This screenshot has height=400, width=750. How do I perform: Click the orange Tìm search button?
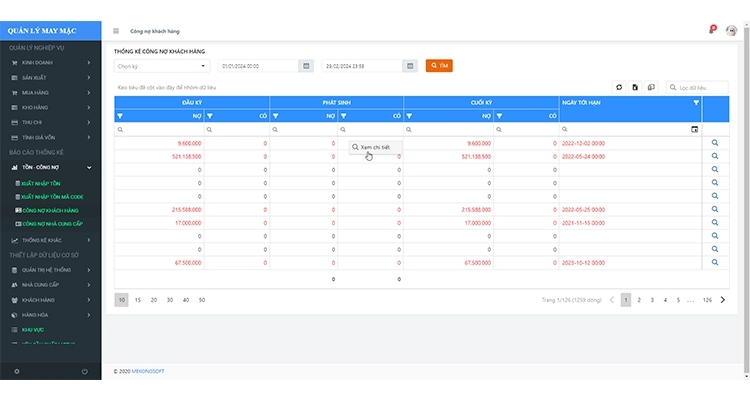439,66
